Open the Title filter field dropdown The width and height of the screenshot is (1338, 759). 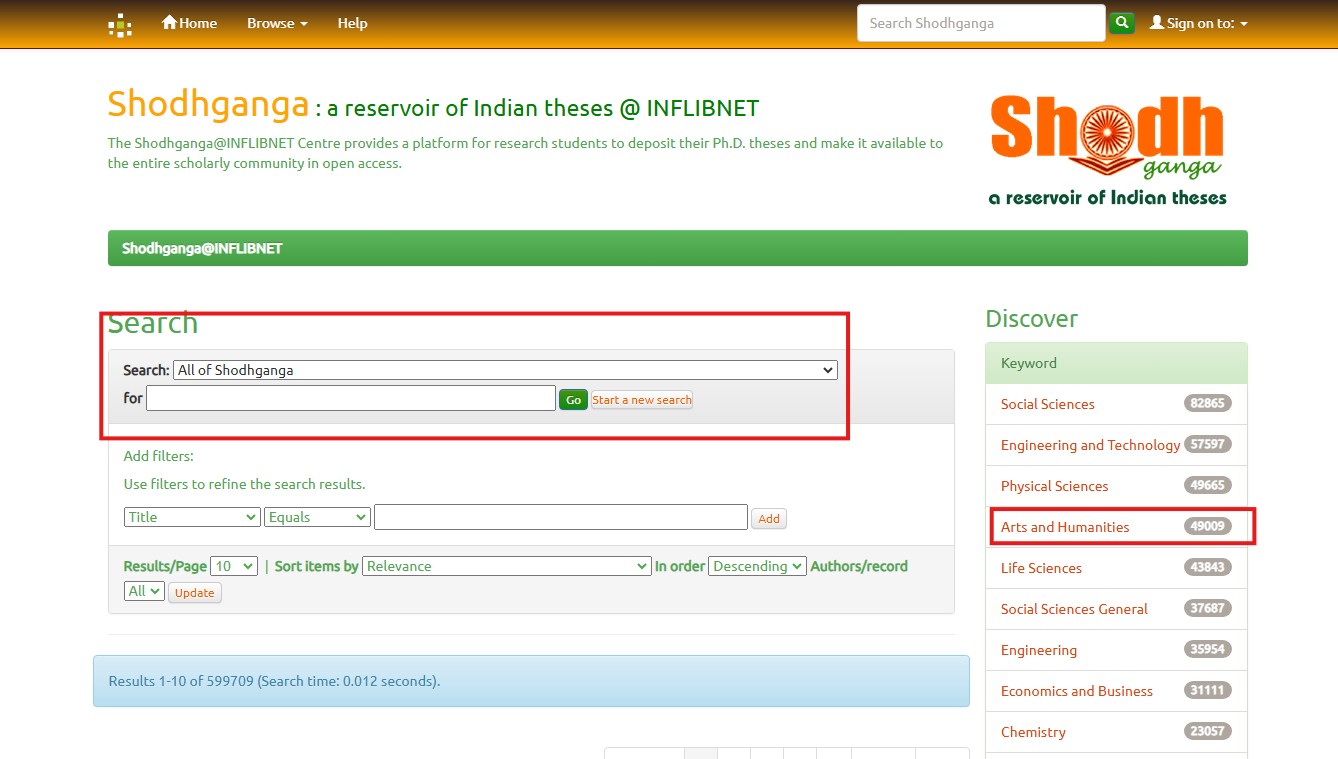tap(192, 517)
